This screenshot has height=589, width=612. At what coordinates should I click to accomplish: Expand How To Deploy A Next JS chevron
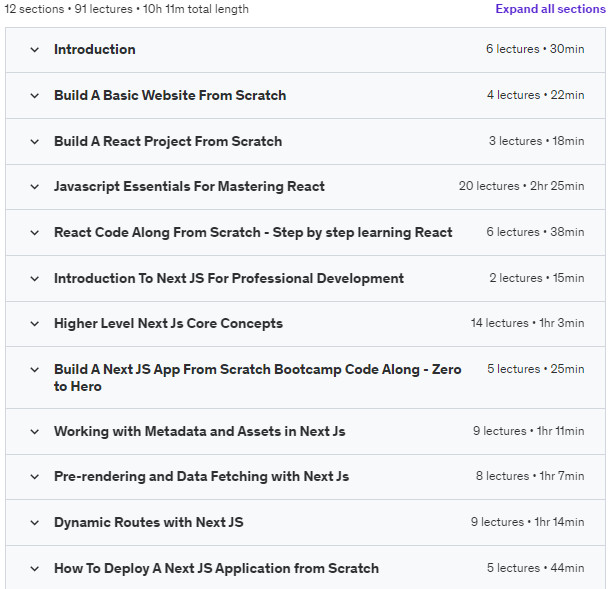(x=35, y=569)
